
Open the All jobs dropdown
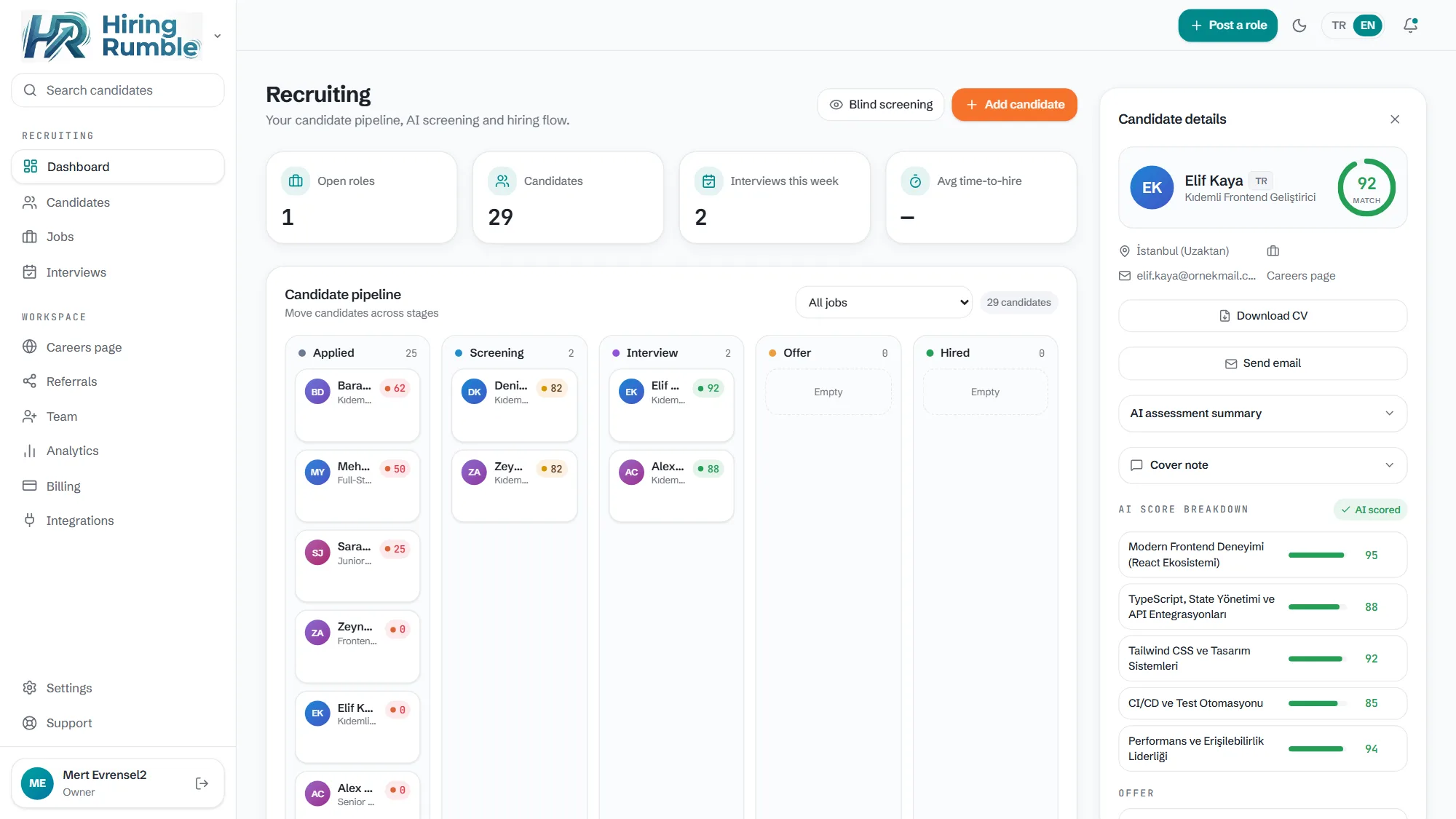tap(884, 302)
